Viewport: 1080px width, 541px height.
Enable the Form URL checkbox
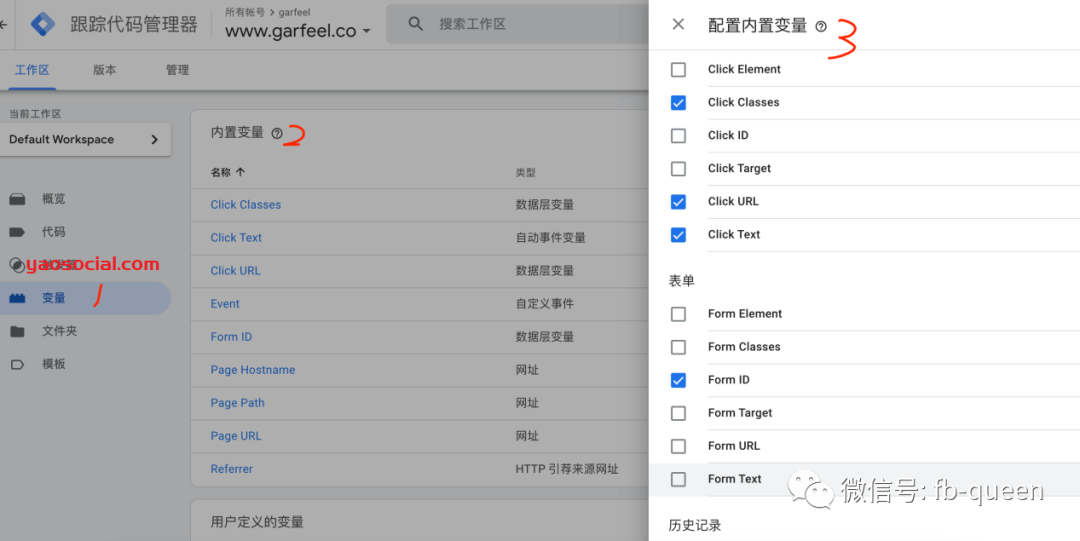tap(678, 447)
